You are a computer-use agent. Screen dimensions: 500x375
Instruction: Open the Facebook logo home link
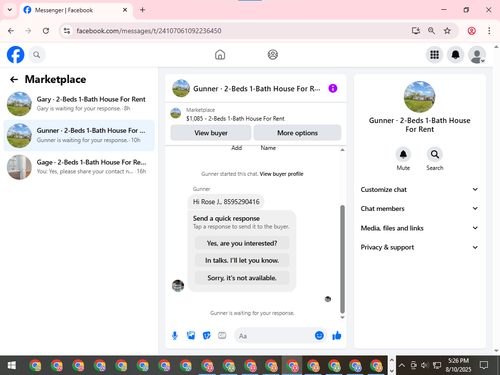pos(15,55)
